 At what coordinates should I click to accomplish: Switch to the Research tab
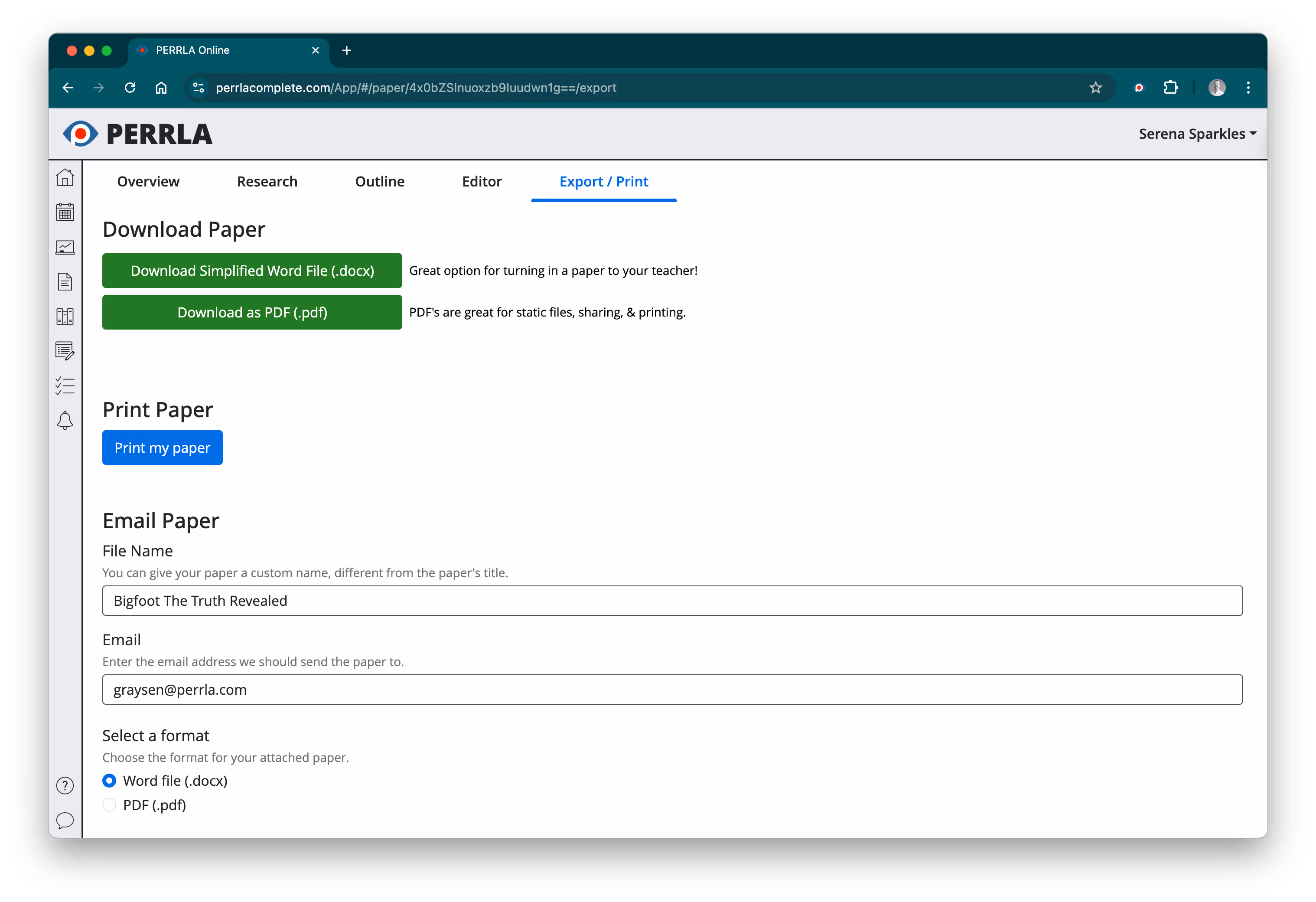[x=267, y=181]
